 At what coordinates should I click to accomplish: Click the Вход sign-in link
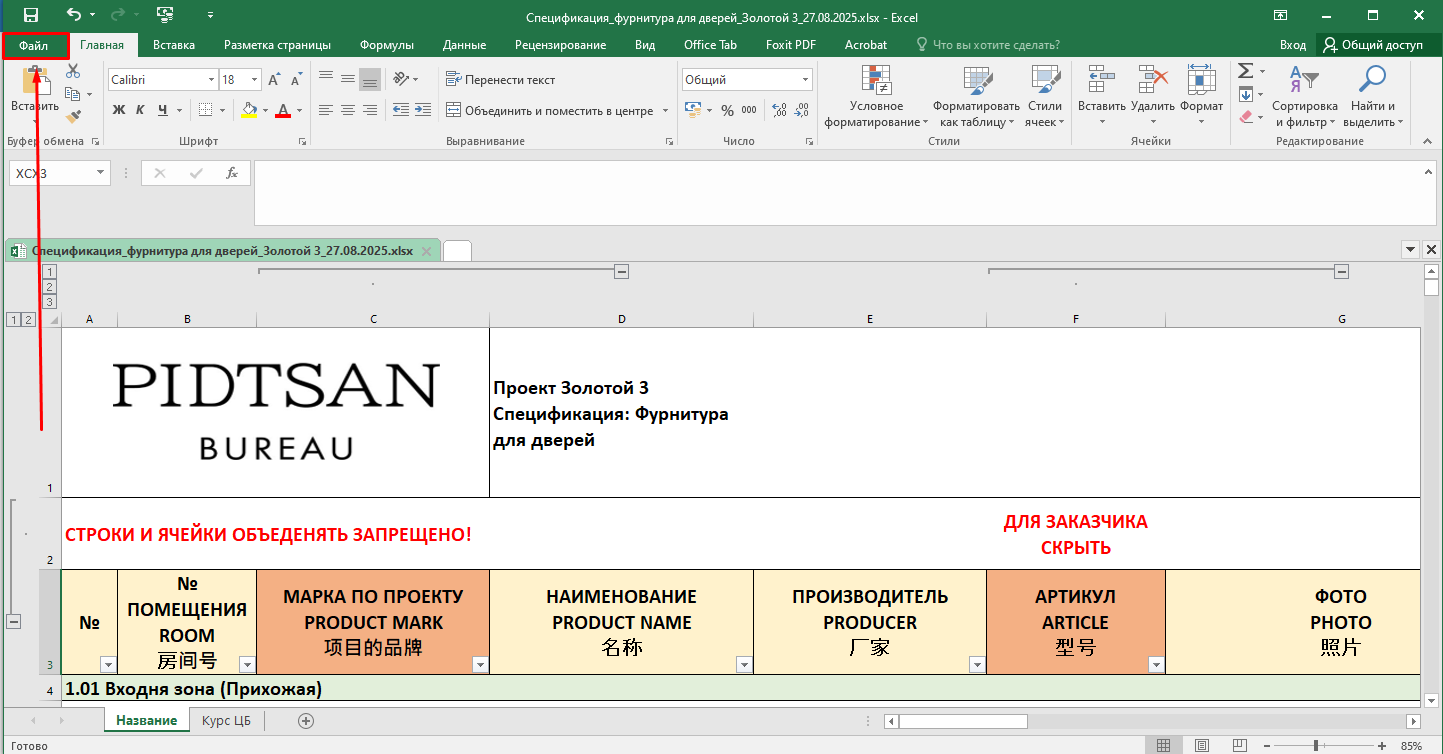(x=1292, y=45)
